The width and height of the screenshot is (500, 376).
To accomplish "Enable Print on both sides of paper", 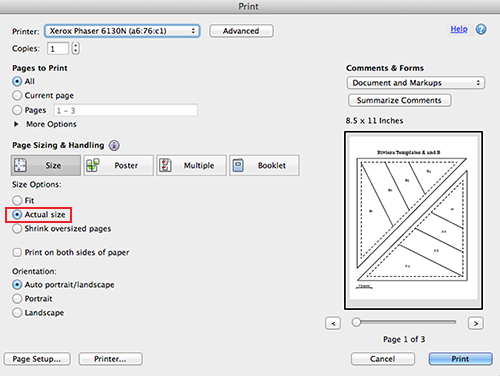I will [x=17, y=252].
